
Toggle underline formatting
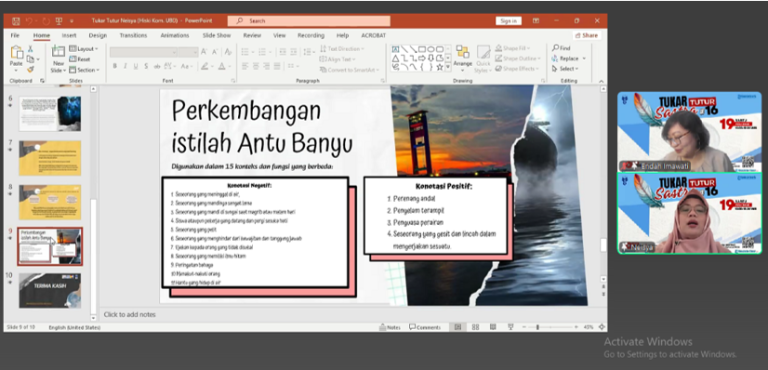coord(136,66)
